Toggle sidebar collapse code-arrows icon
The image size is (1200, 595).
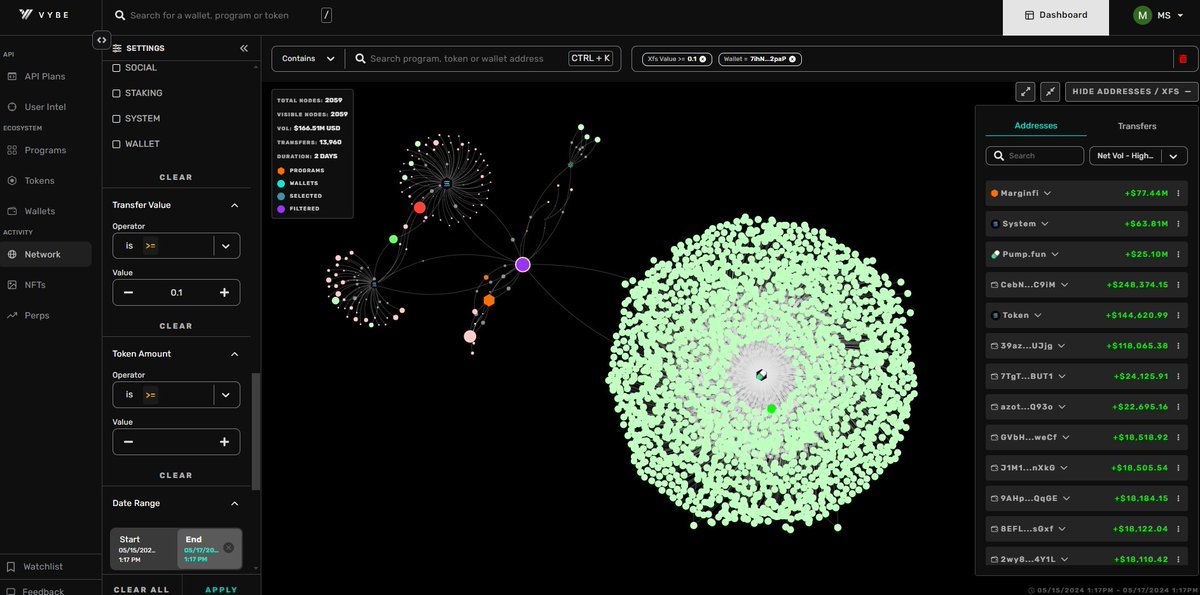coord(101,40)
